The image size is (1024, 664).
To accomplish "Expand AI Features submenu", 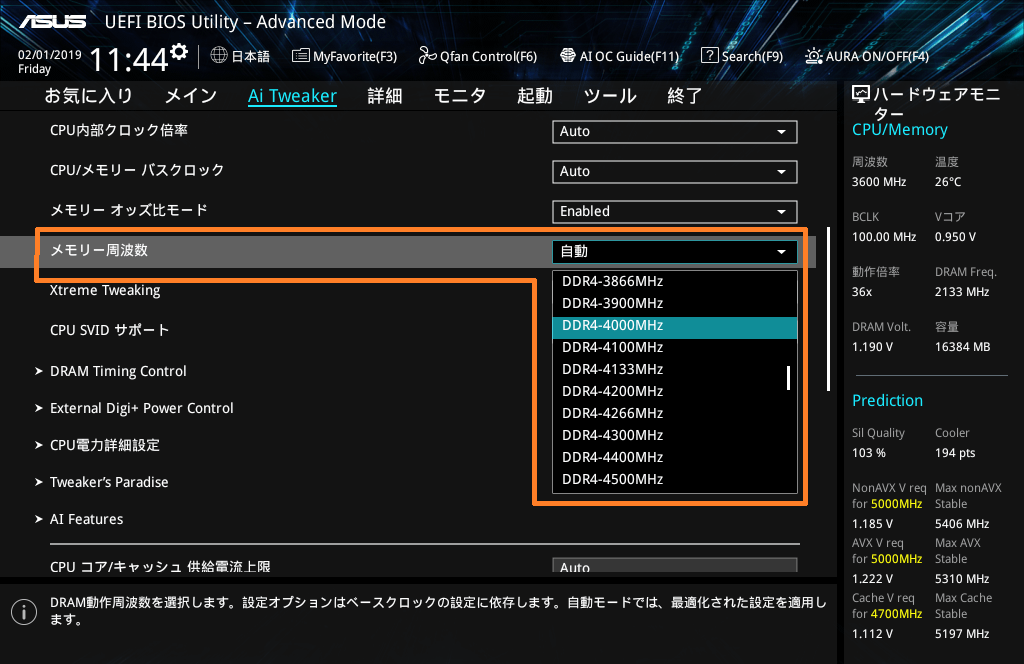I will point(86,519).
